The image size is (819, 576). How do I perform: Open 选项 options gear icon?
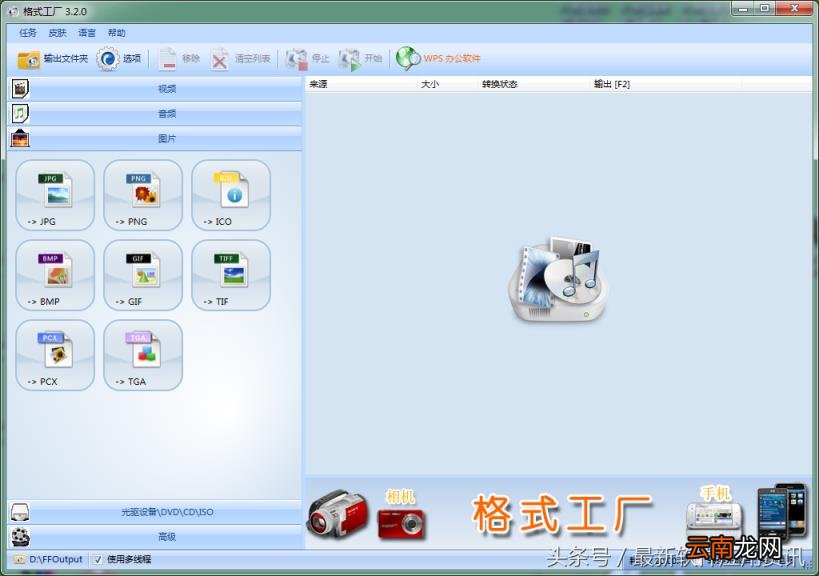[x=108, y=59]
